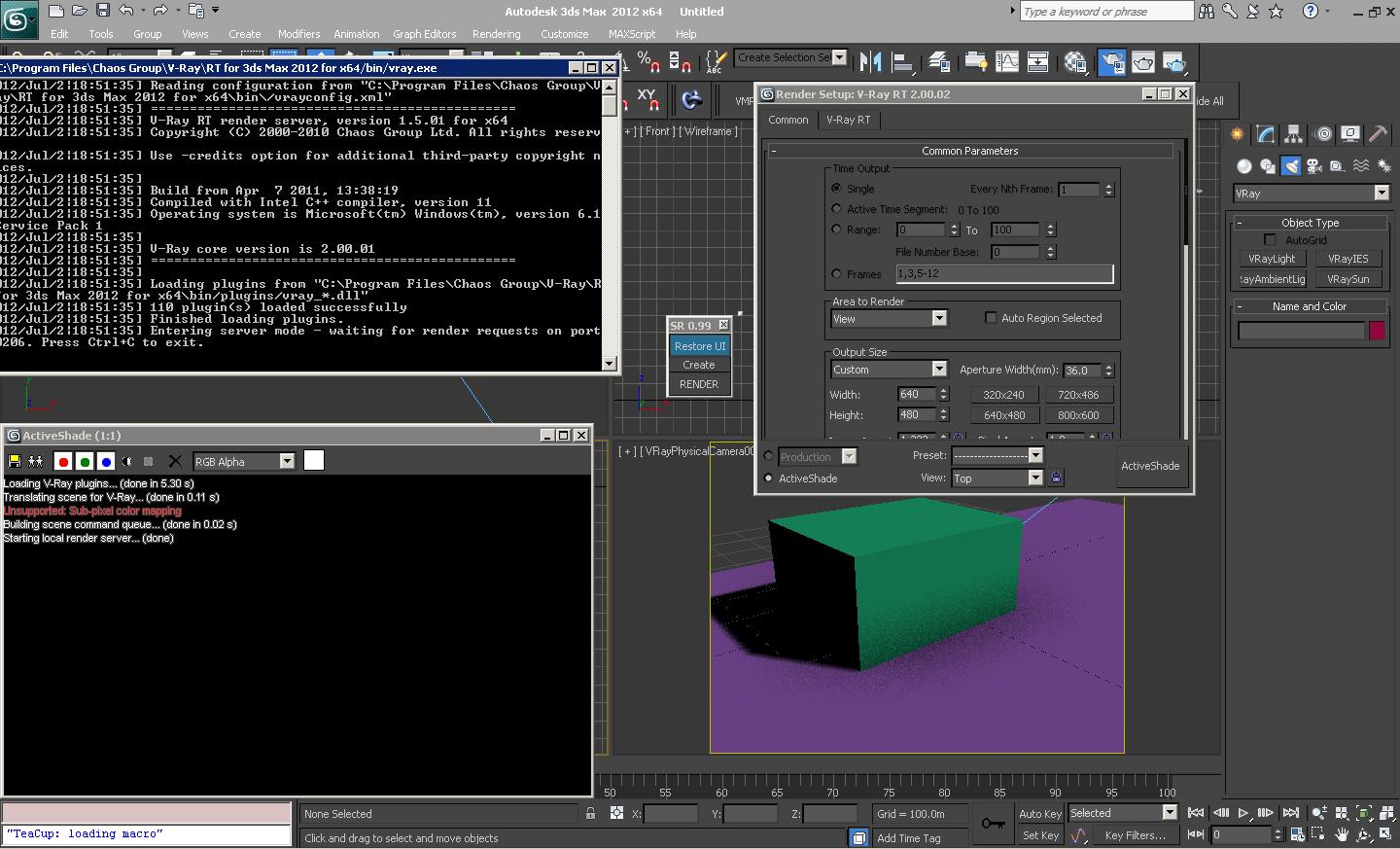Screen dimensions: 1400x849
Task: Select the Geometry category sphere icon
Action: tap(1243, 166)
